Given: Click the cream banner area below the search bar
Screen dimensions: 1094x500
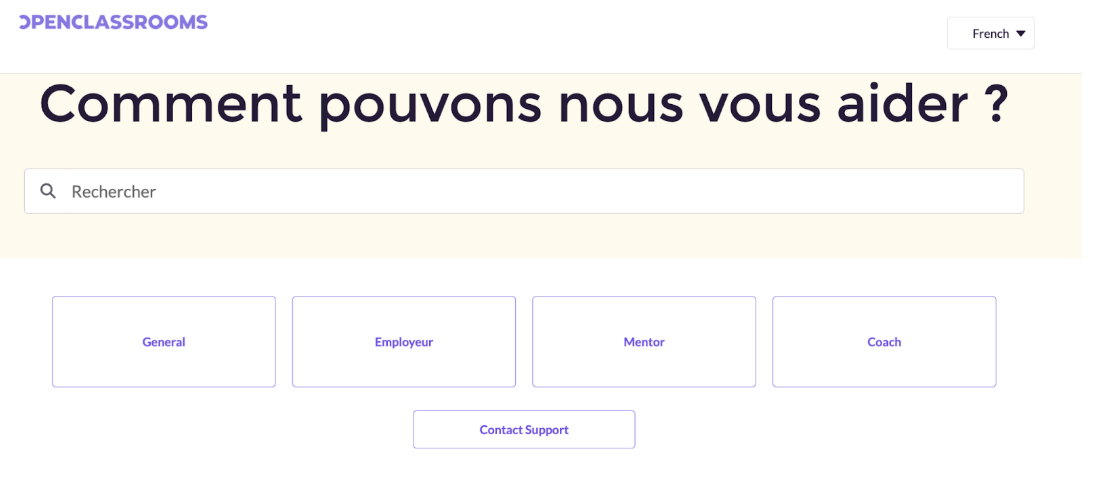Looking at the screenshot, I should [x=540, y=236].
